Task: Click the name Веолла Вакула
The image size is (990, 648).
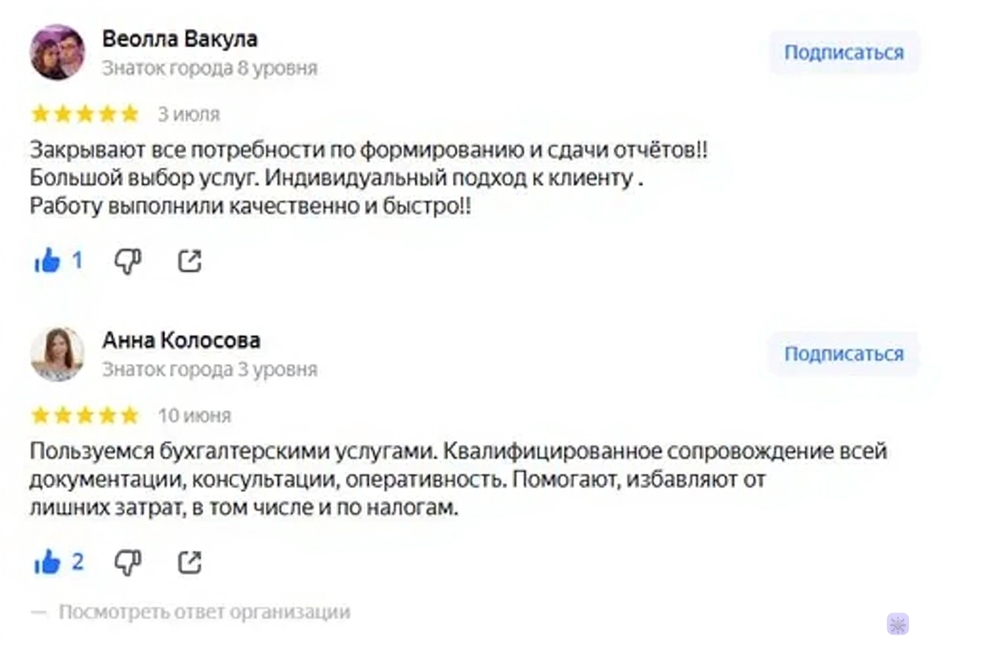Action: click(180, 39)
